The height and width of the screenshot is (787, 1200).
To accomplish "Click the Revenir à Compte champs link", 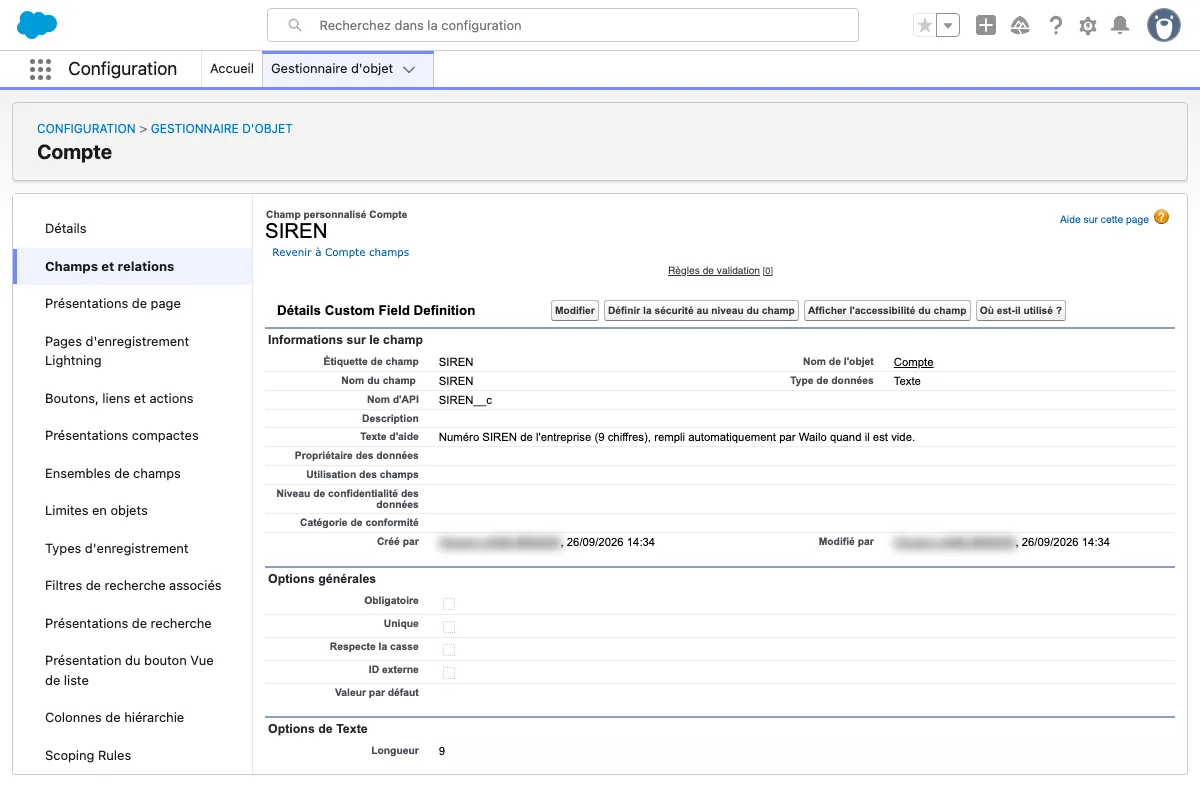I will tap(340, 252).
